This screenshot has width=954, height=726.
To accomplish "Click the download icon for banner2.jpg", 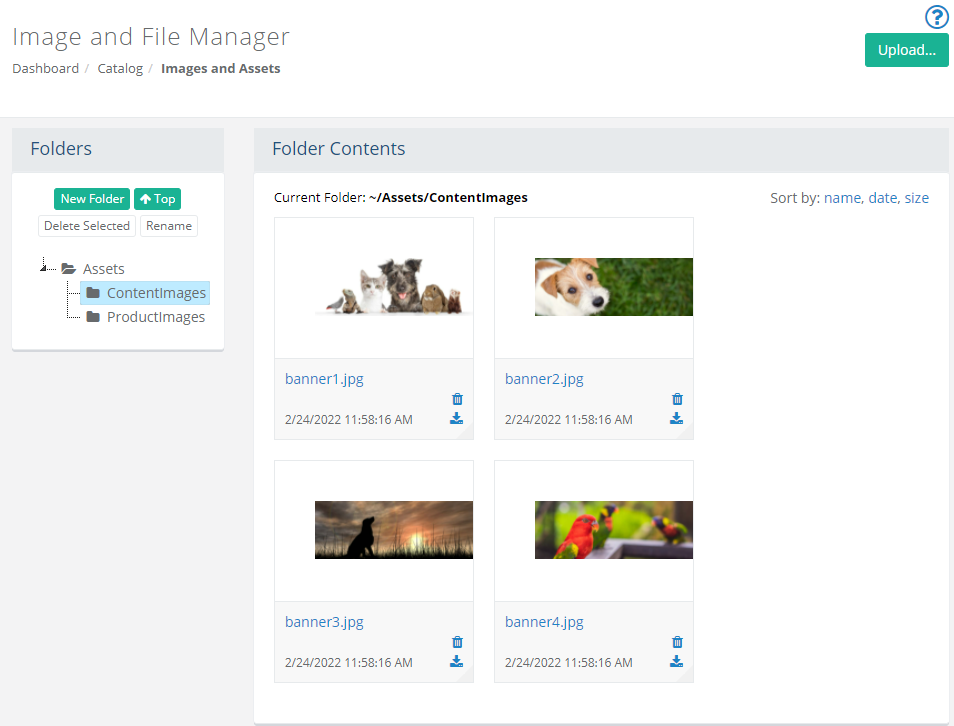I will [676, 419].
